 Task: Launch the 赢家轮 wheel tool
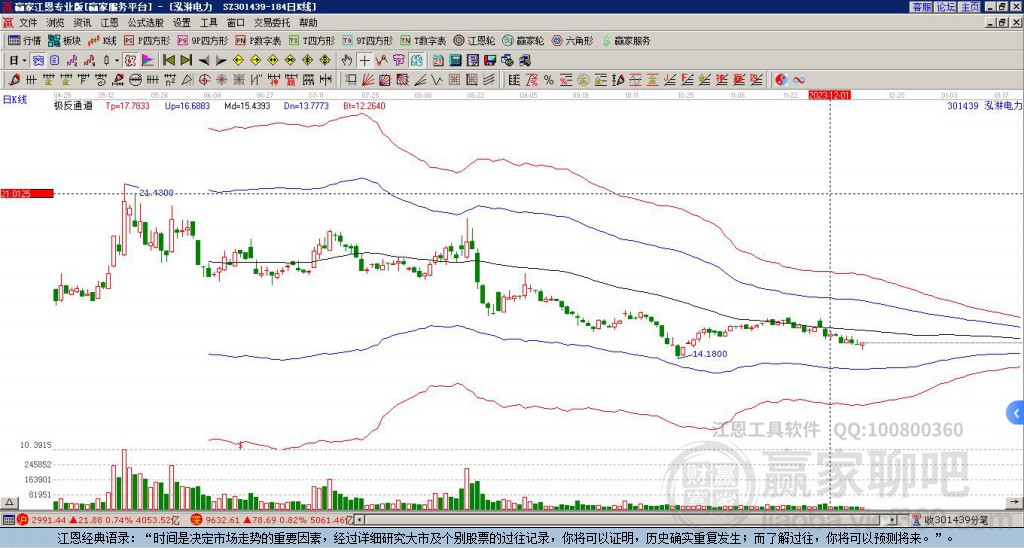click(523, 40)
